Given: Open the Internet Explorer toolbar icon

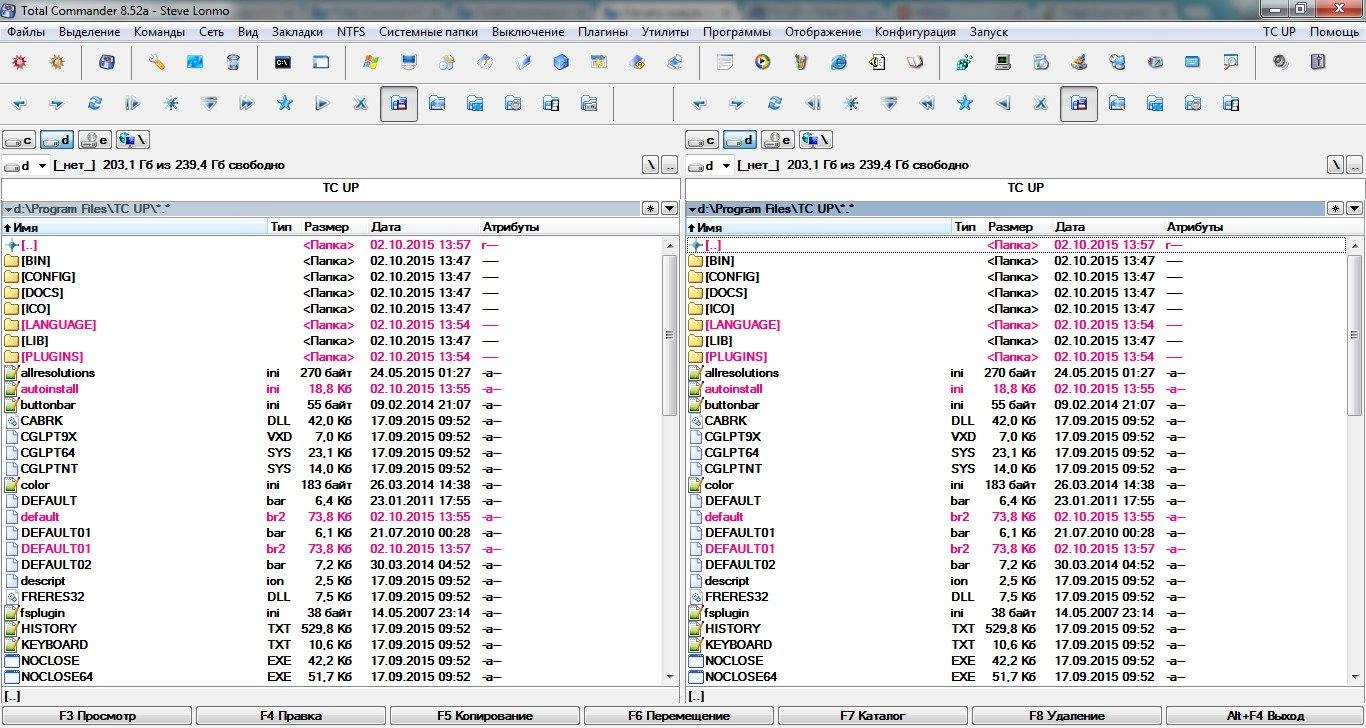Looking at the screenshot, I should click(839, 62).
